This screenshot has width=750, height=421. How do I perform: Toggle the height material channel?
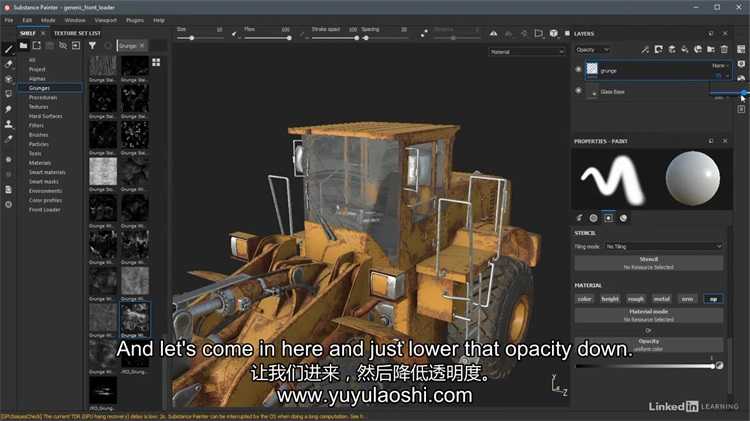click(610, 299)
